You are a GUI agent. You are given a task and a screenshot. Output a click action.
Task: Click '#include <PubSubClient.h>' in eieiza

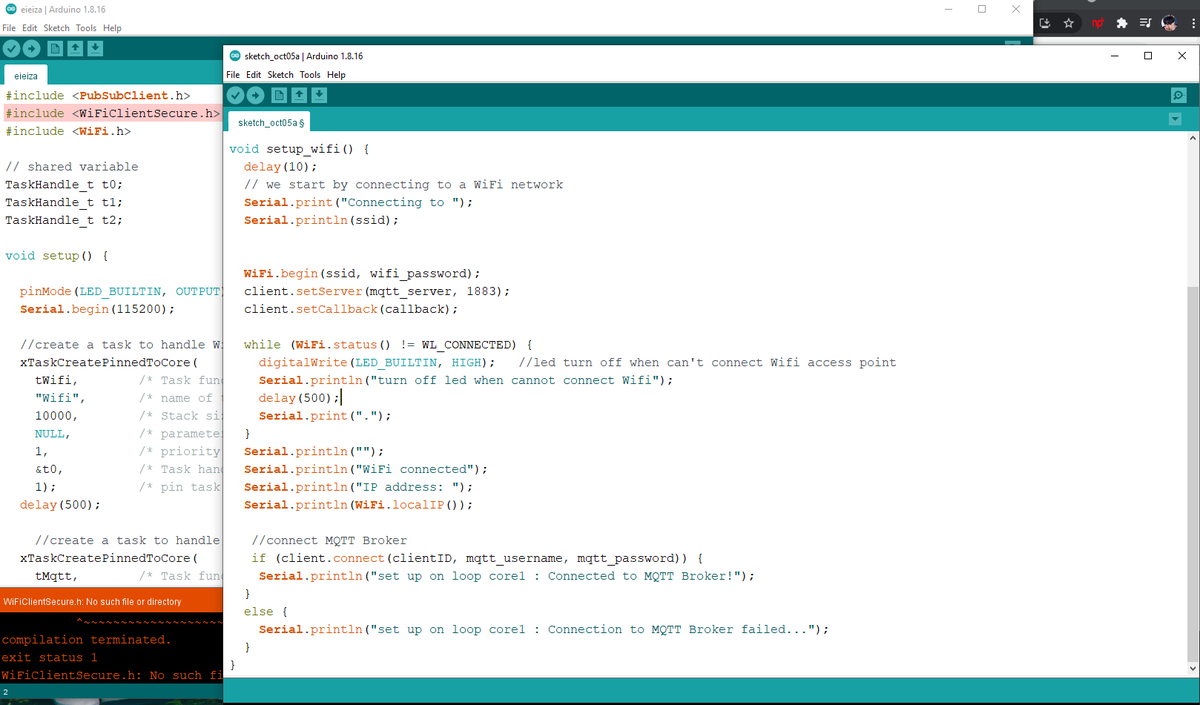click(x=98, y=95)
